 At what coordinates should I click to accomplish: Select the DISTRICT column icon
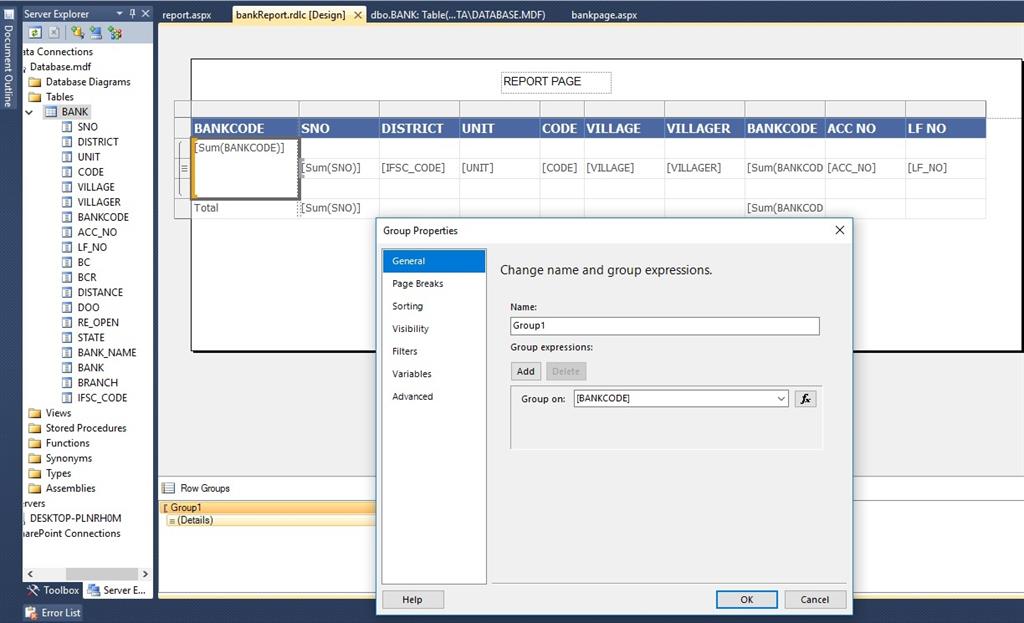pos(67,142)
